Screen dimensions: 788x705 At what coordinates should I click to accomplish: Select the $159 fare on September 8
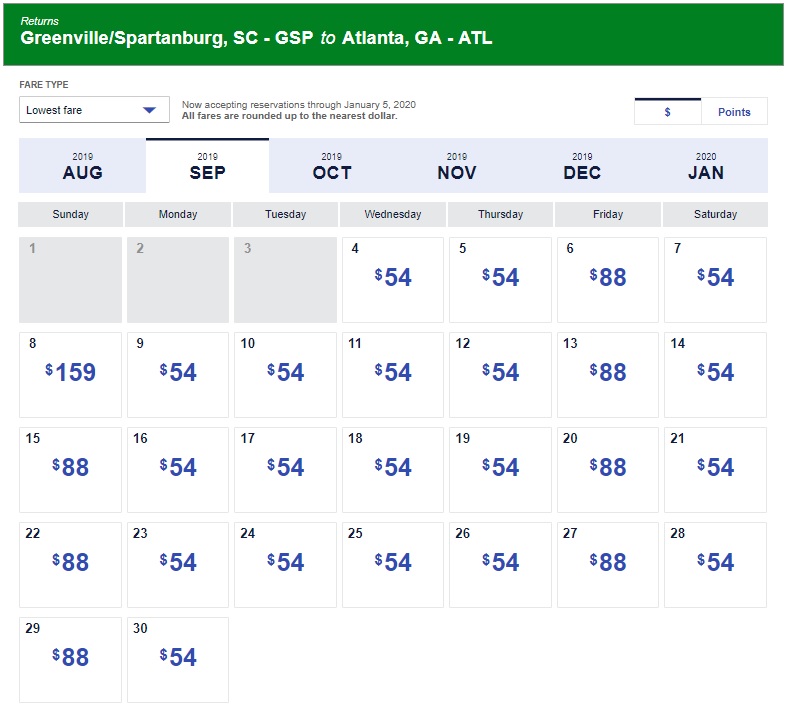[70, 374]
